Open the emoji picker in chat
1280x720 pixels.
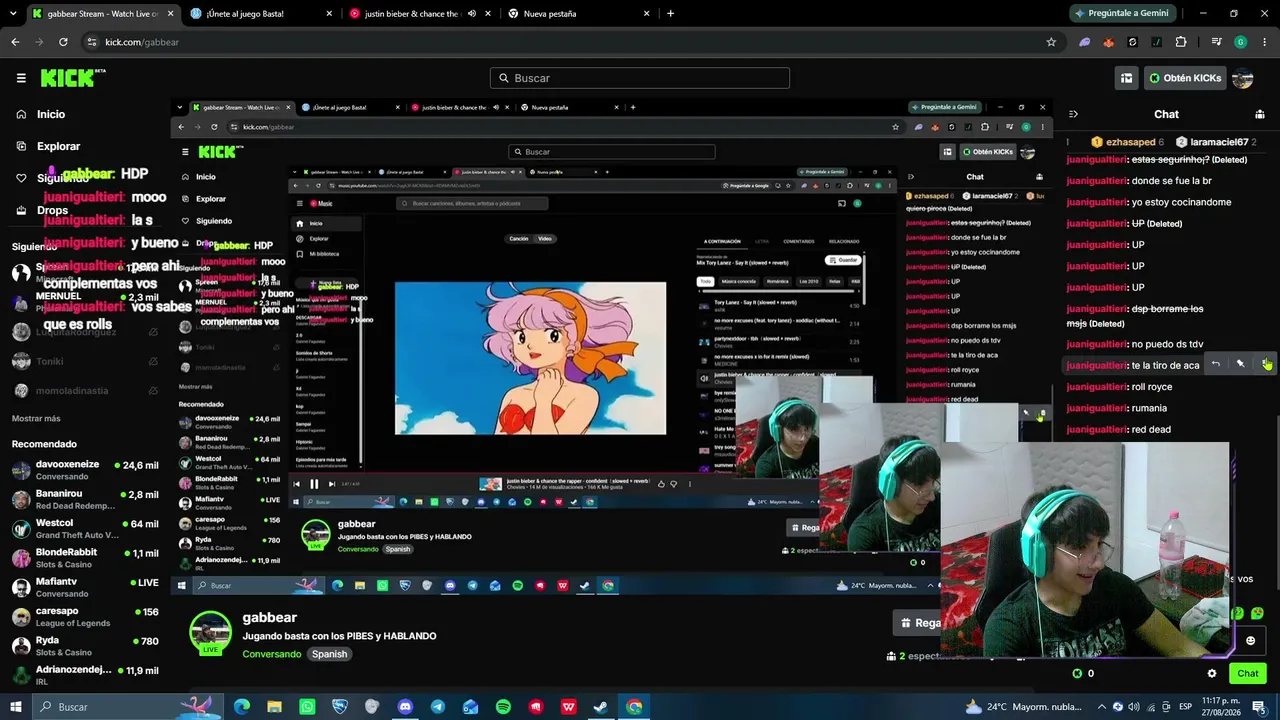point(1250,641)
